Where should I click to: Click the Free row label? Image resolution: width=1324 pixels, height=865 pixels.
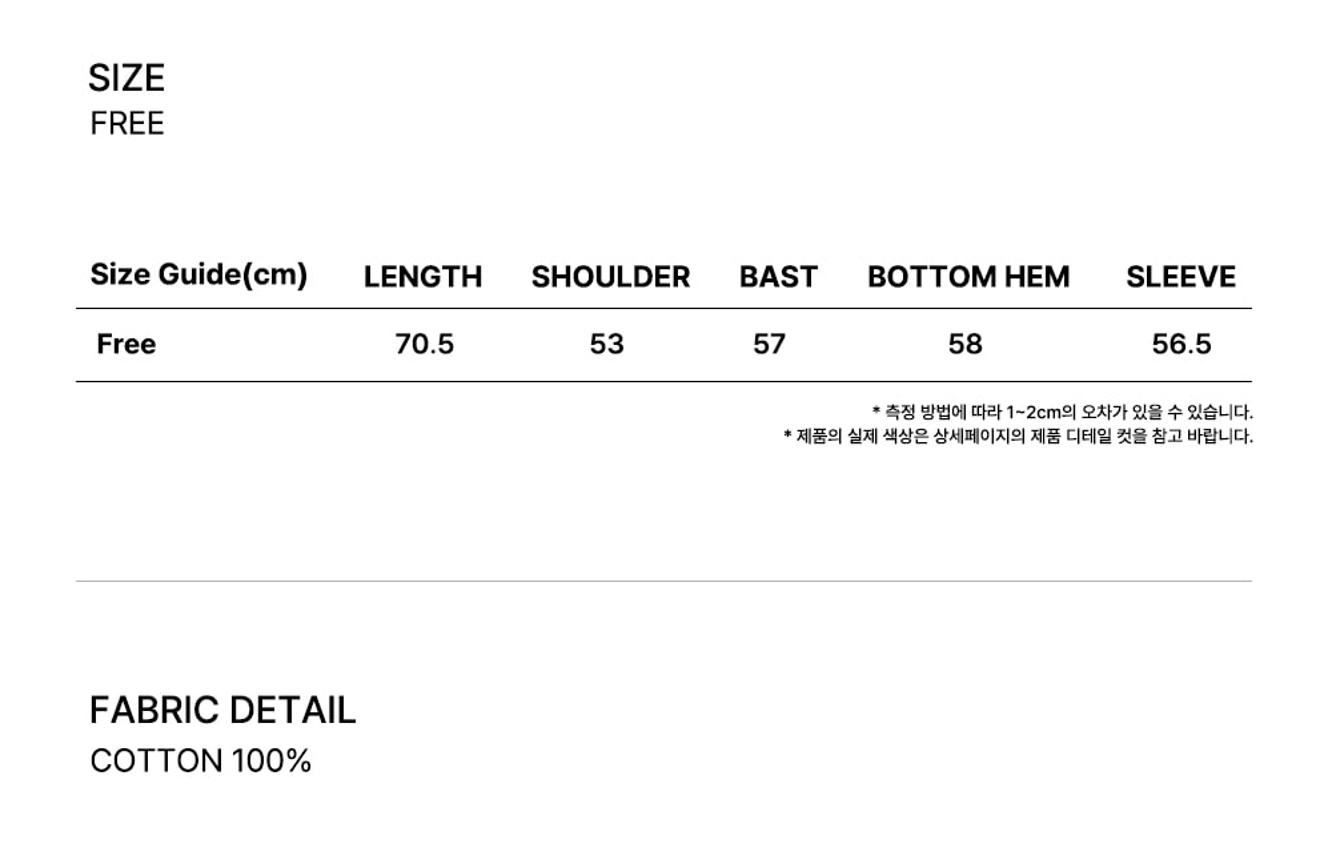click(126, 344)
